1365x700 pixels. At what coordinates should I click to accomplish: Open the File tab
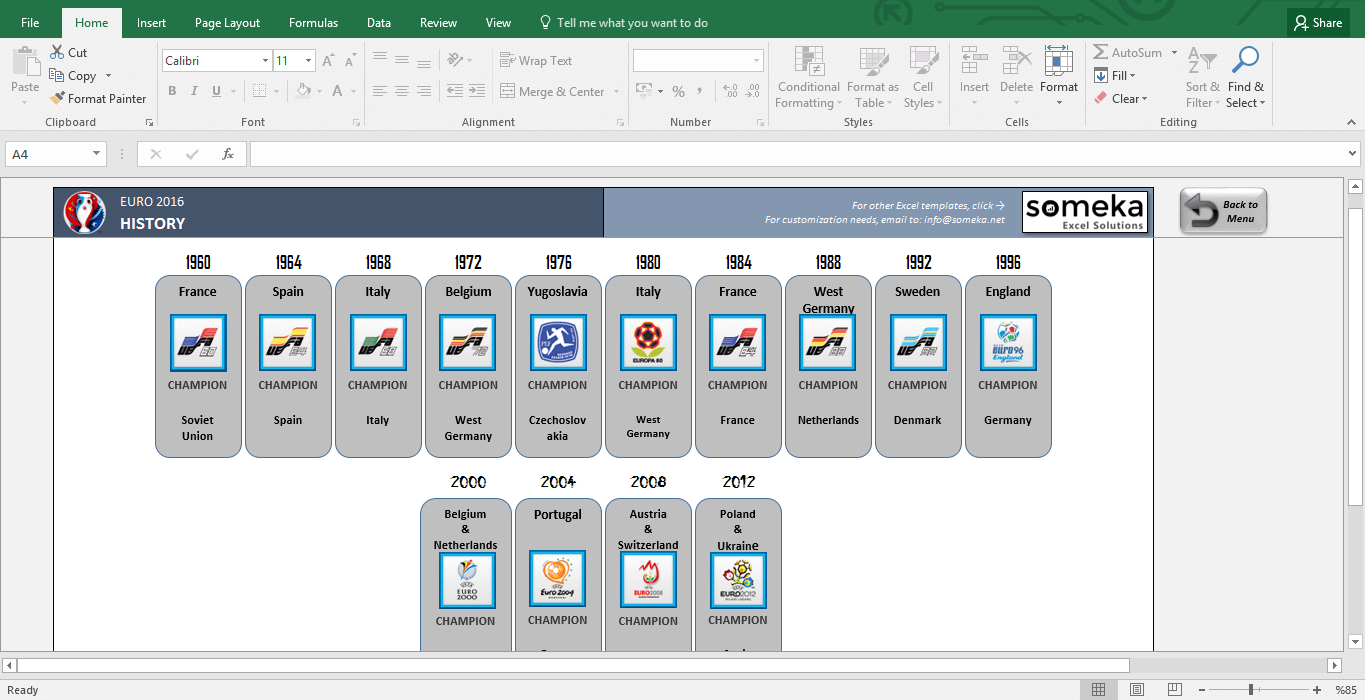coord(30,23)
